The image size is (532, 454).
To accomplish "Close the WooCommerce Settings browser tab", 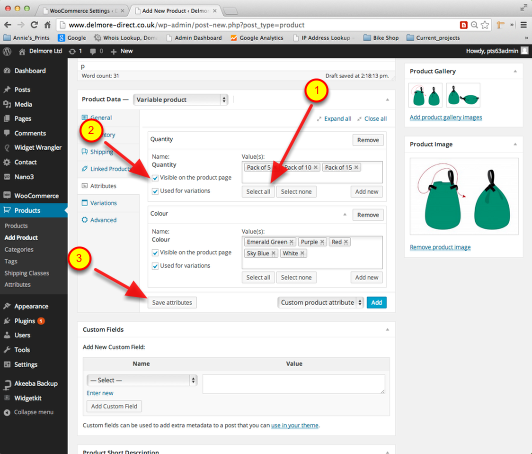I will (x=122, y=11).
